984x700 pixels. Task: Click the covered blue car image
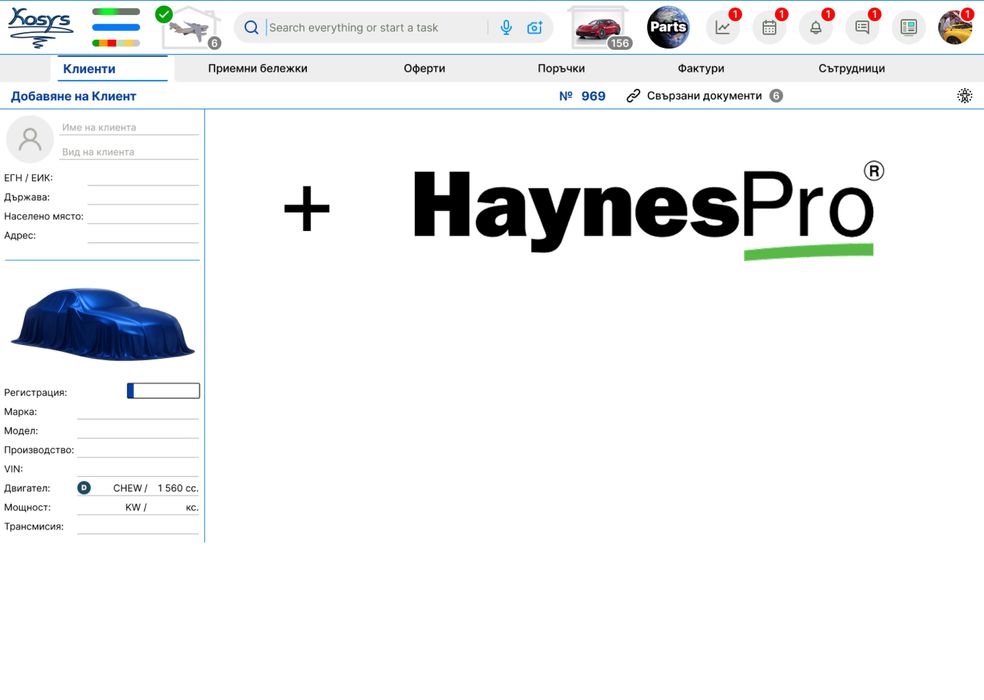tap(103, 324)
